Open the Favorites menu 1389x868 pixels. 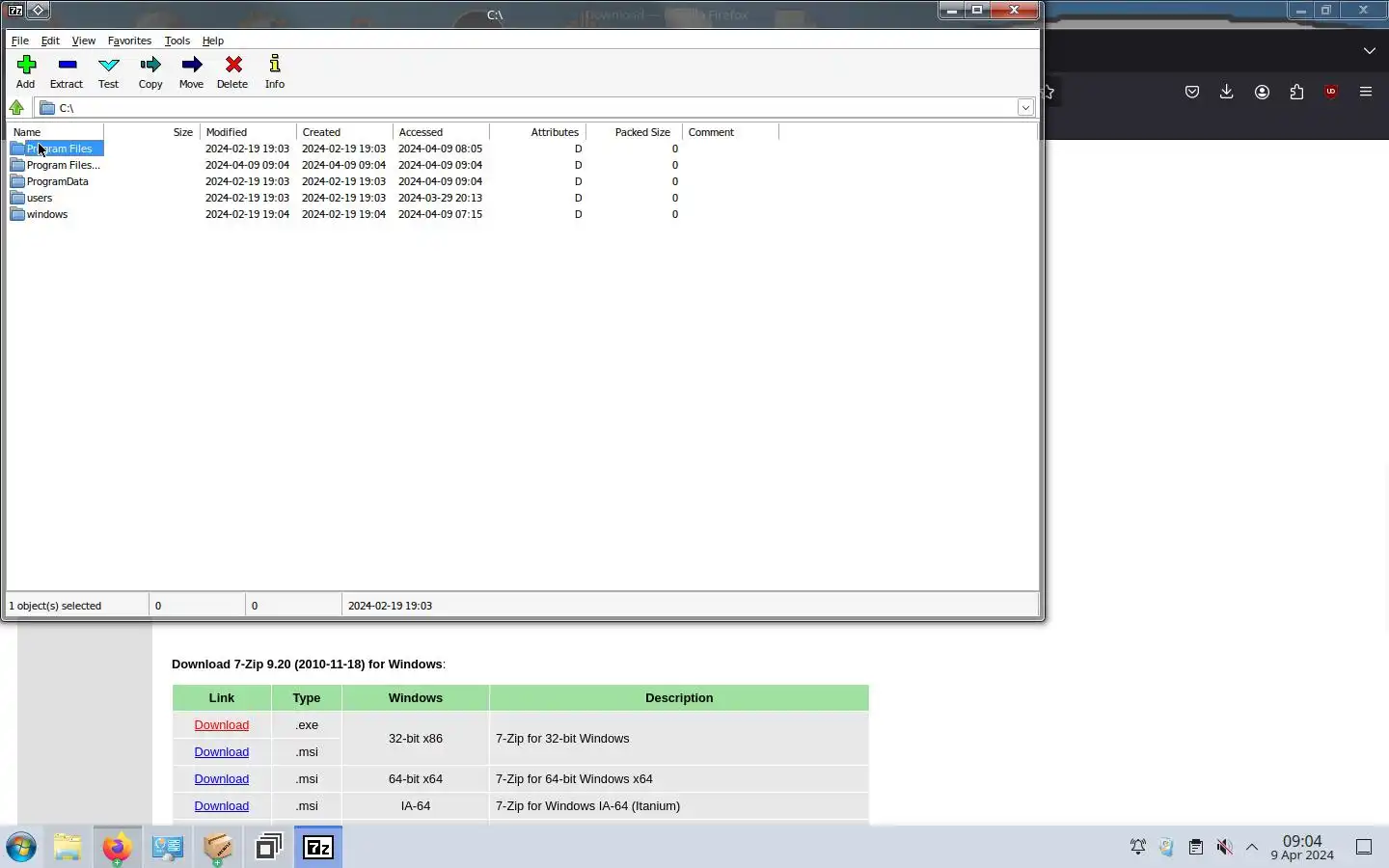129,41
